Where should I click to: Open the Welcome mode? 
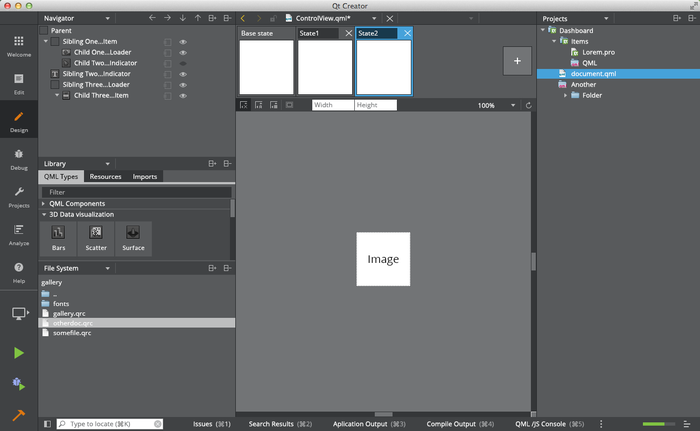19,45
